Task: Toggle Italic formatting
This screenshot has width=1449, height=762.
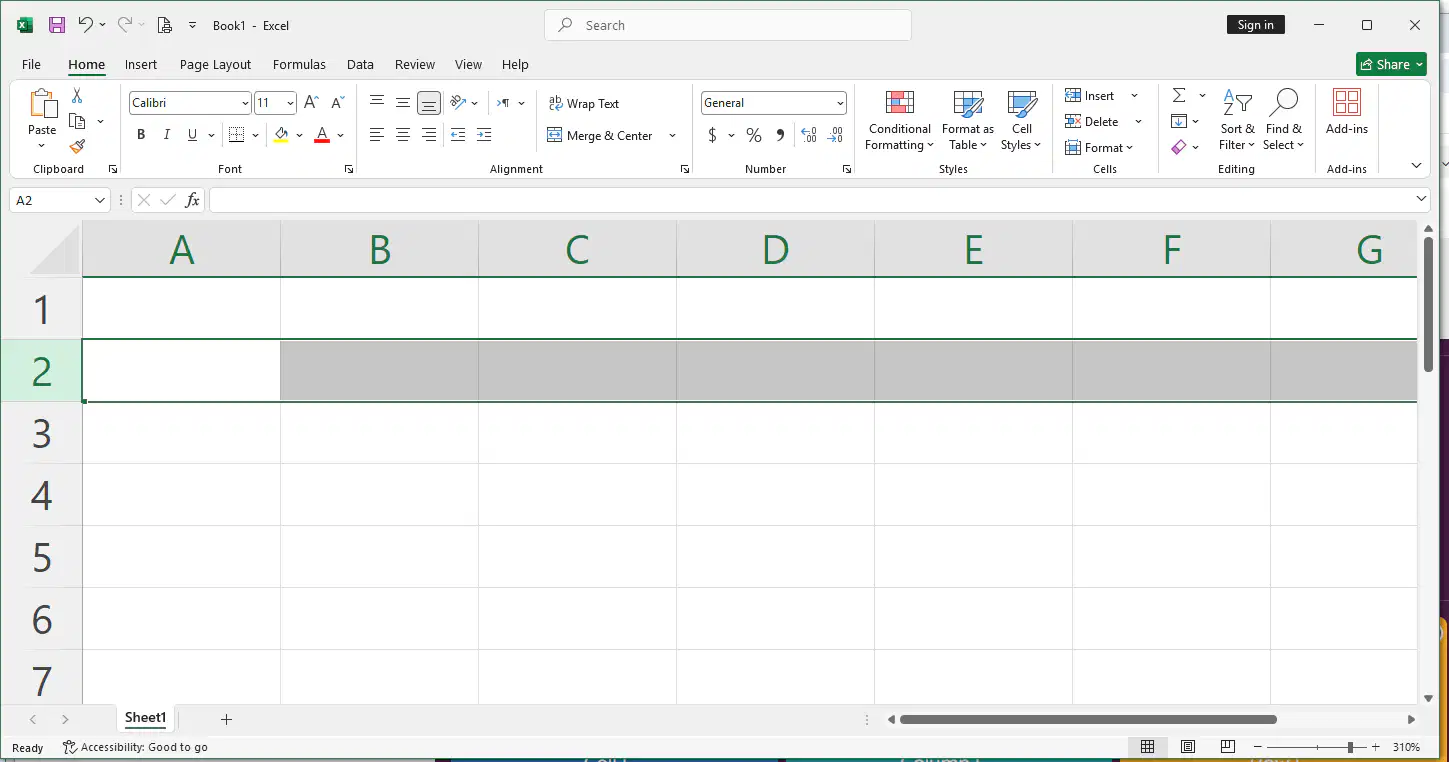Action: click(x=167, y=135)
